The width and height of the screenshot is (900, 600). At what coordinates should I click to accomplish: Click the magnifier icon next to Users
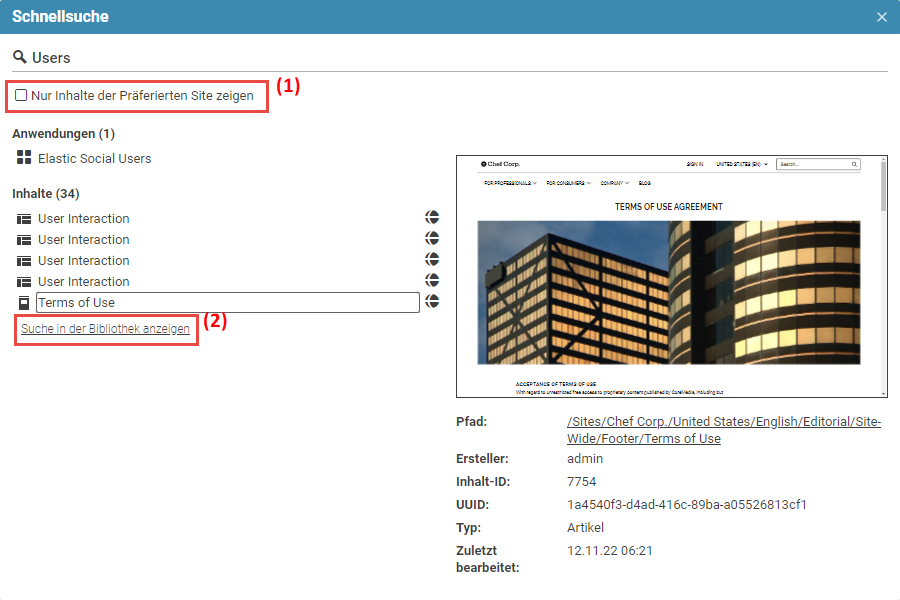20,58
